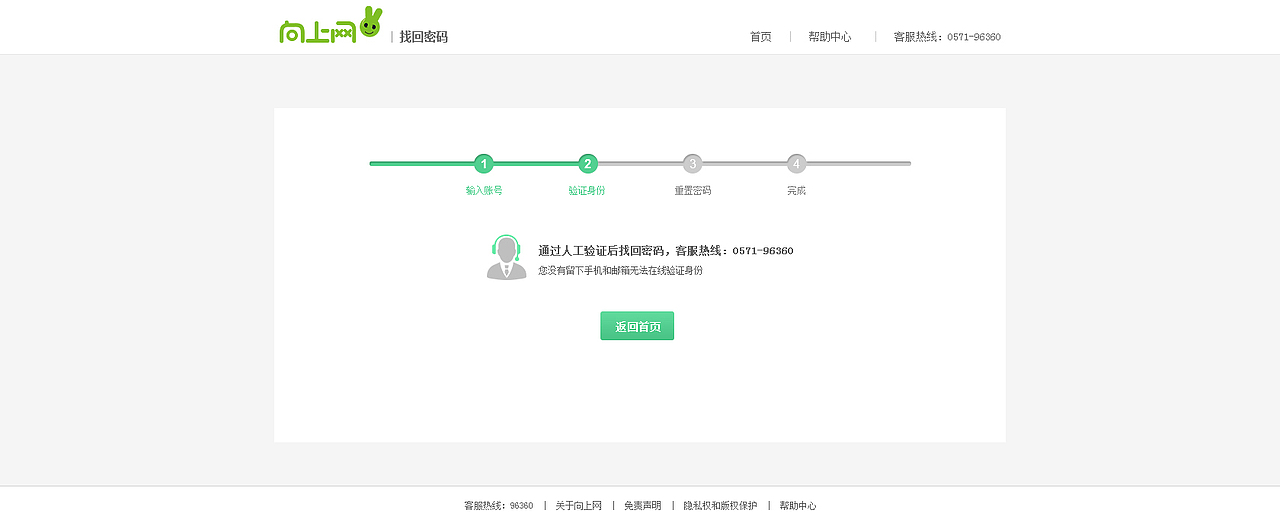Click the 向上网 rabbit logo
The width and height of the screenshot is (1280, 523).
[330, 25]
